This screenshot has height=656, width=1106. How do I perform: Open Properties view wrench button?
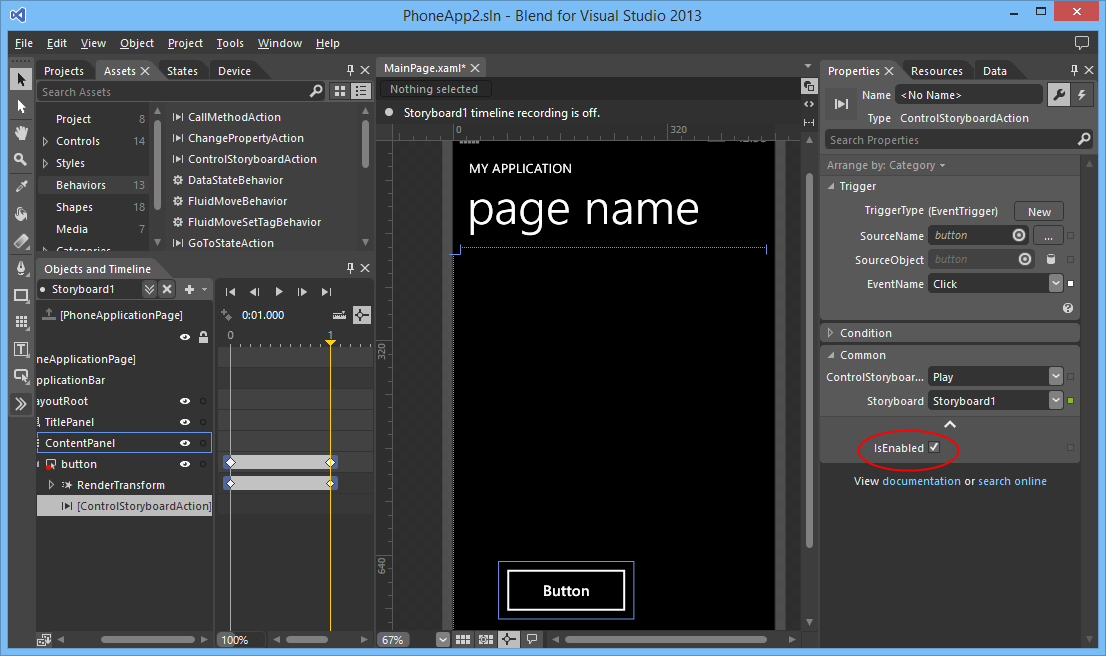[x=1059, y=95]
